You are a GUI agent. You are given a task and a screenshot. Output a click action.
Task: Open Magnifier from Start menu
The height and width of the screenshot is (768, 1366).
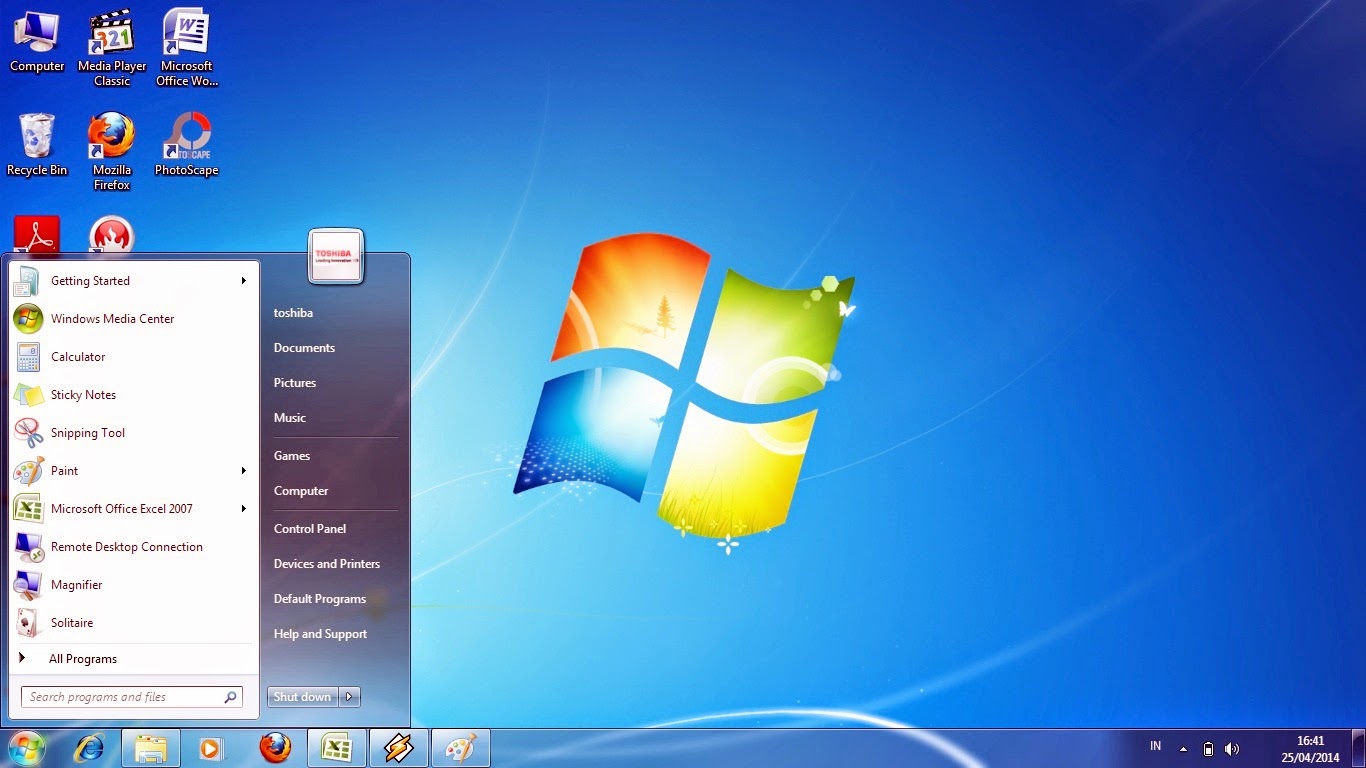(x=132, y=585)
